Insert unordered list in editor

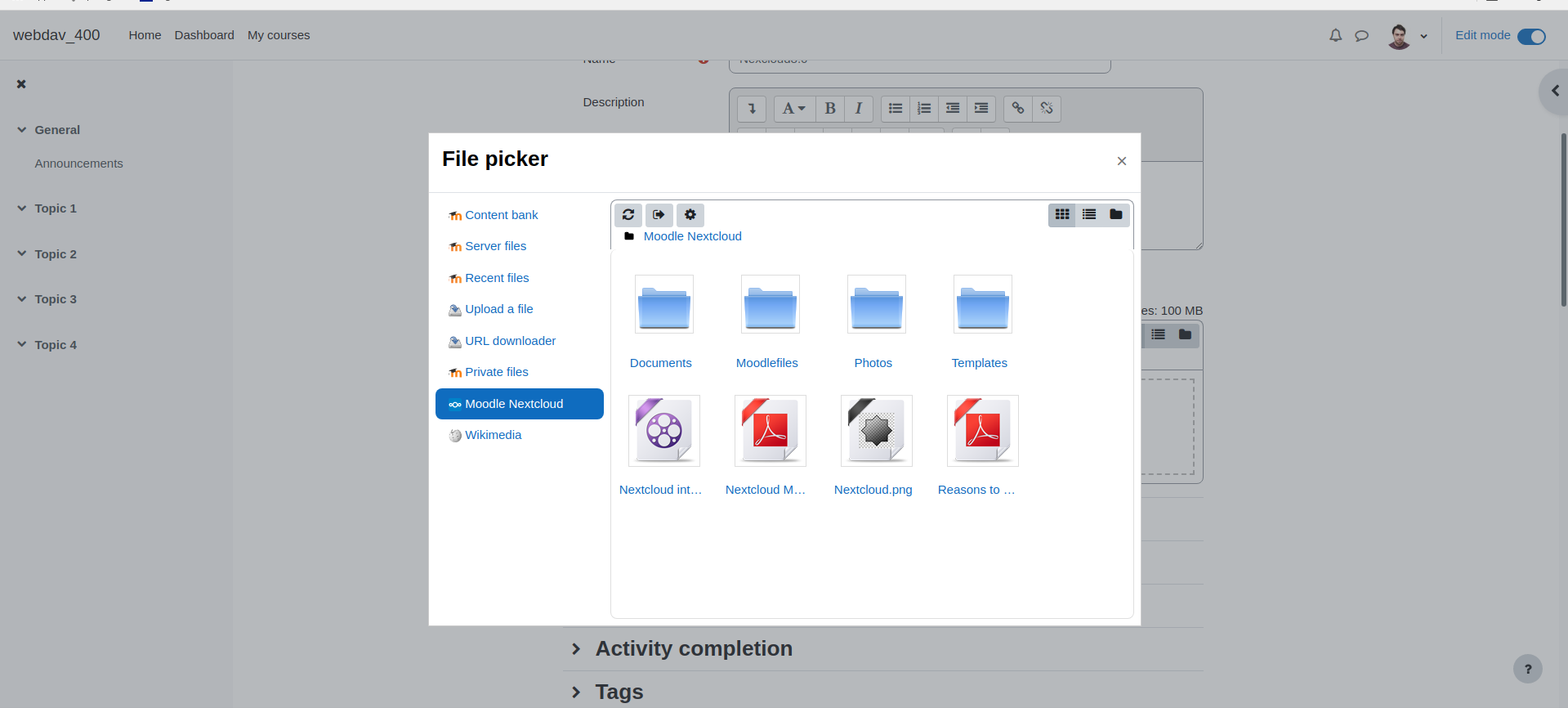click(x=896, y=108)
